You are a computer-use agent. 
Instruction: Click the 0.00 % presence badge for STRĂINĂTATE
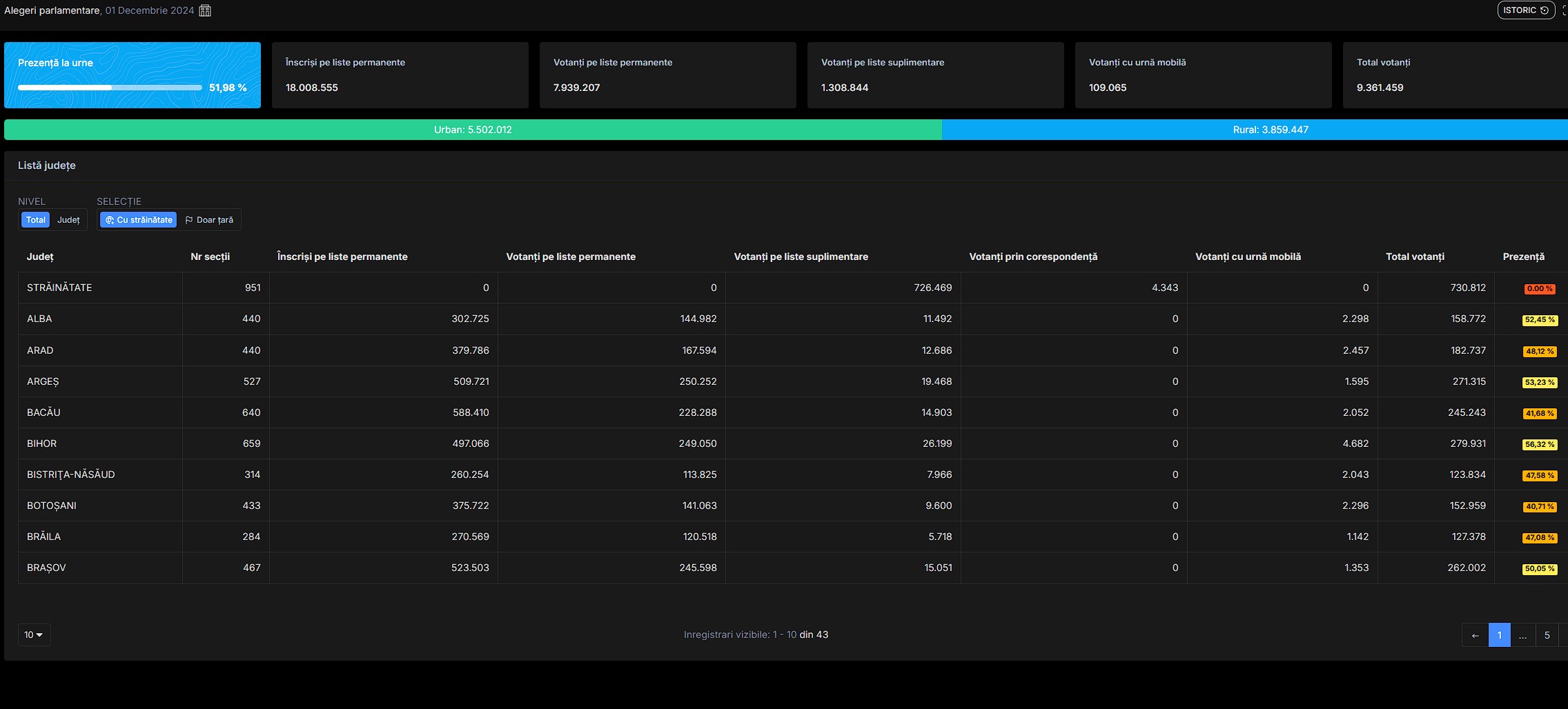point(1540,289)
